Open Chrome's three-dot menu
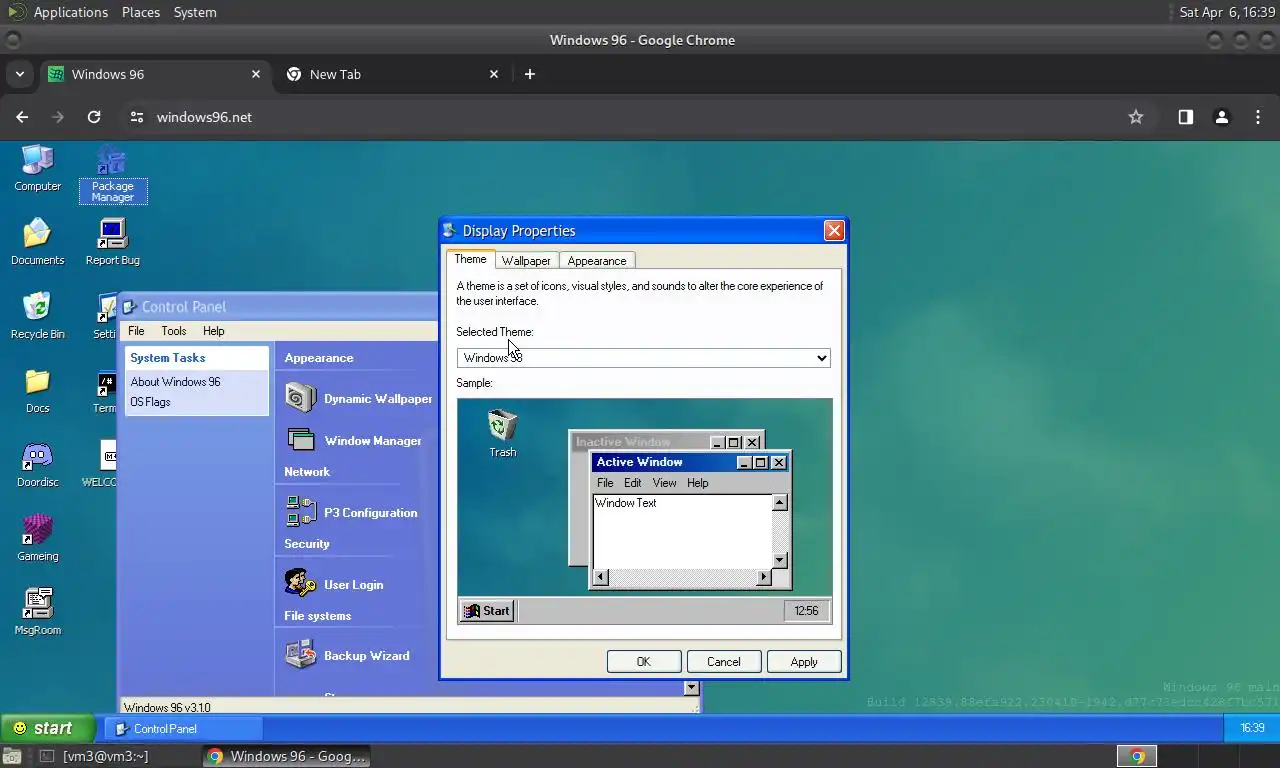 tap(1258, 117)
